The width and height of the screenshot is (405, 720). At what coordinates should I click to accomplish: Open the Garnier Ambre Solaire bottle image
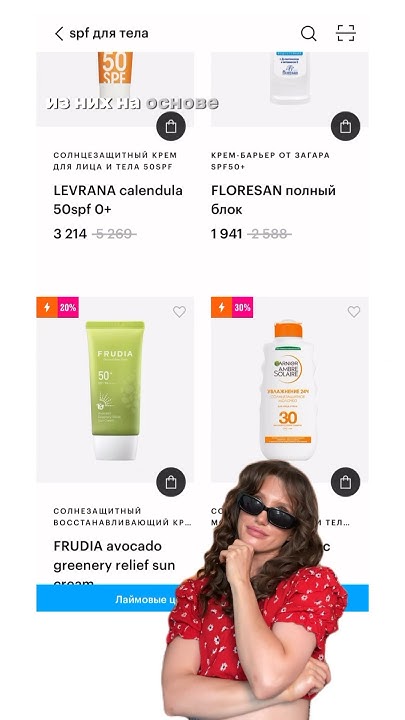point(288,390)
